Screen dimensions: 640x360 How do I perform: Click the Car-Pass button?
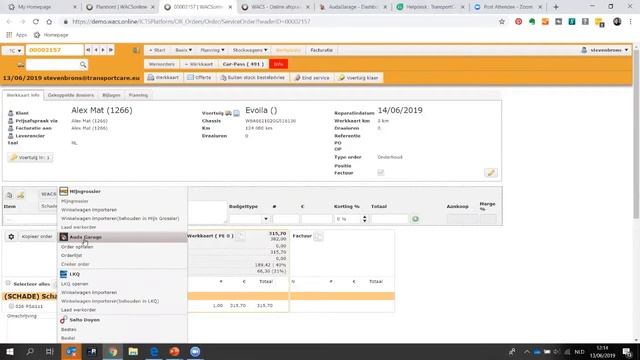pyautogui.click(x=243, y=64)
